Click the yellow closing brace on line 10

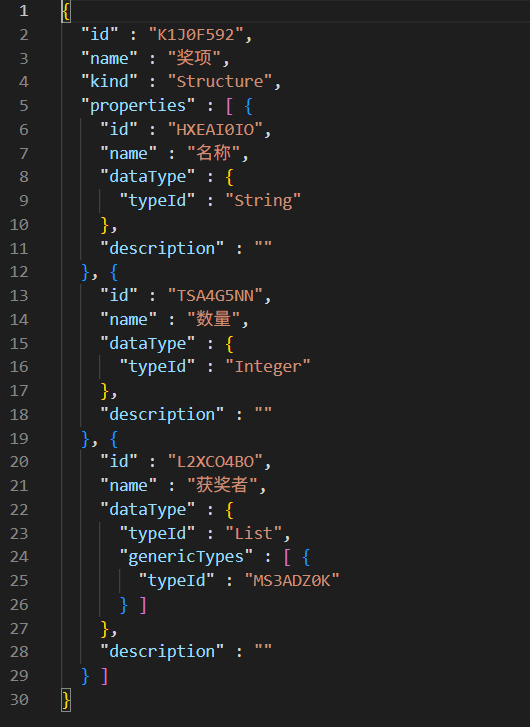(x=105, y=225)
